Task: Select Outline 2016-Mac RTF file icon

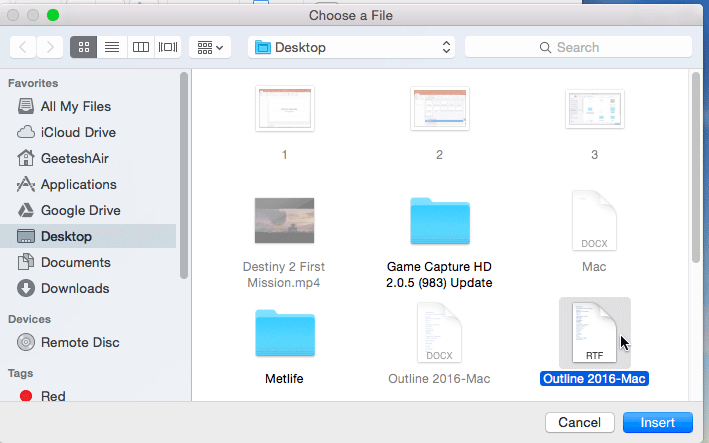Action: (x=594, y=333)
